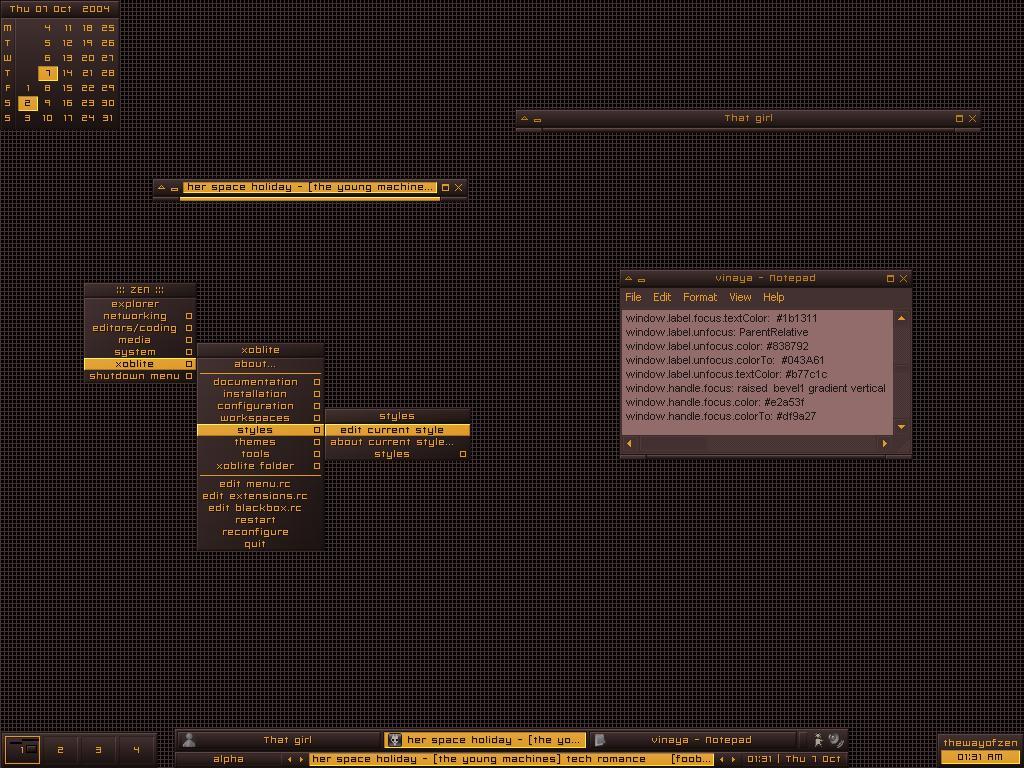Expand system submenu in ZEN menu

click(x=140, y=352)
